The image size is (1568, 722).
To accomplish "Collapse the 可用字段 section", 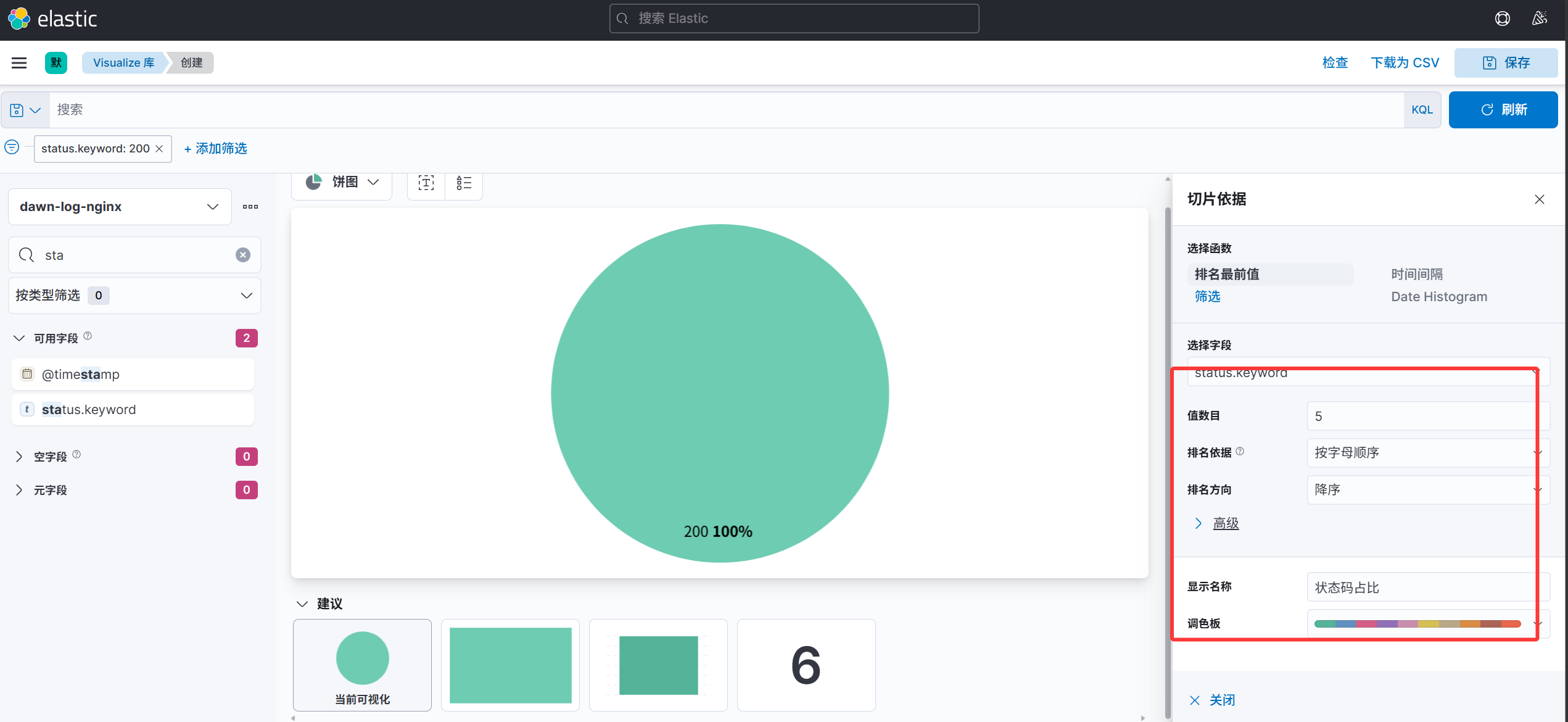I will tap(19, 338).
